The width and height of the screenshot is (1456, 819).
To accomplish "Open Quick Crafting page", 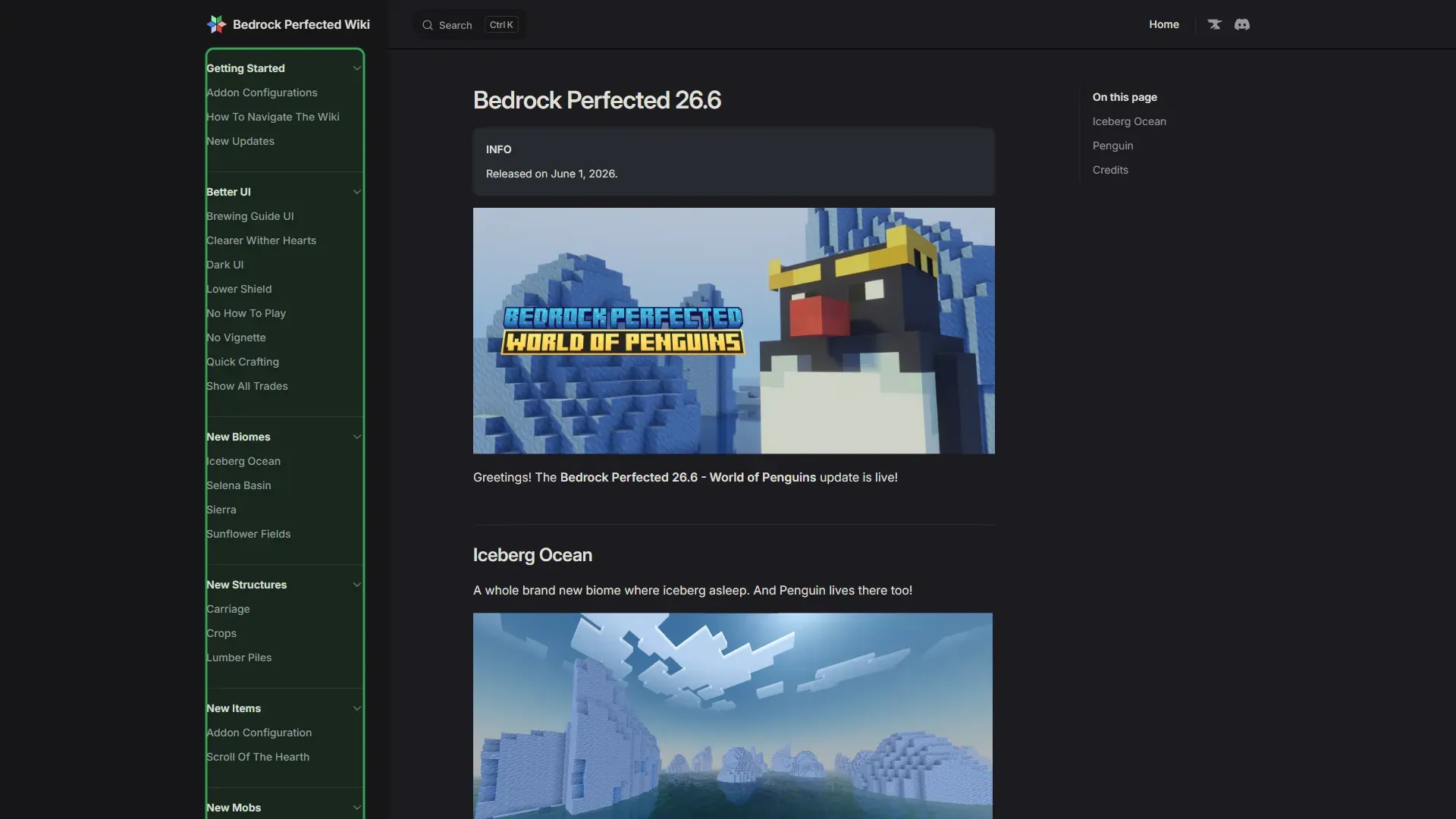I will tap(243, 362).
